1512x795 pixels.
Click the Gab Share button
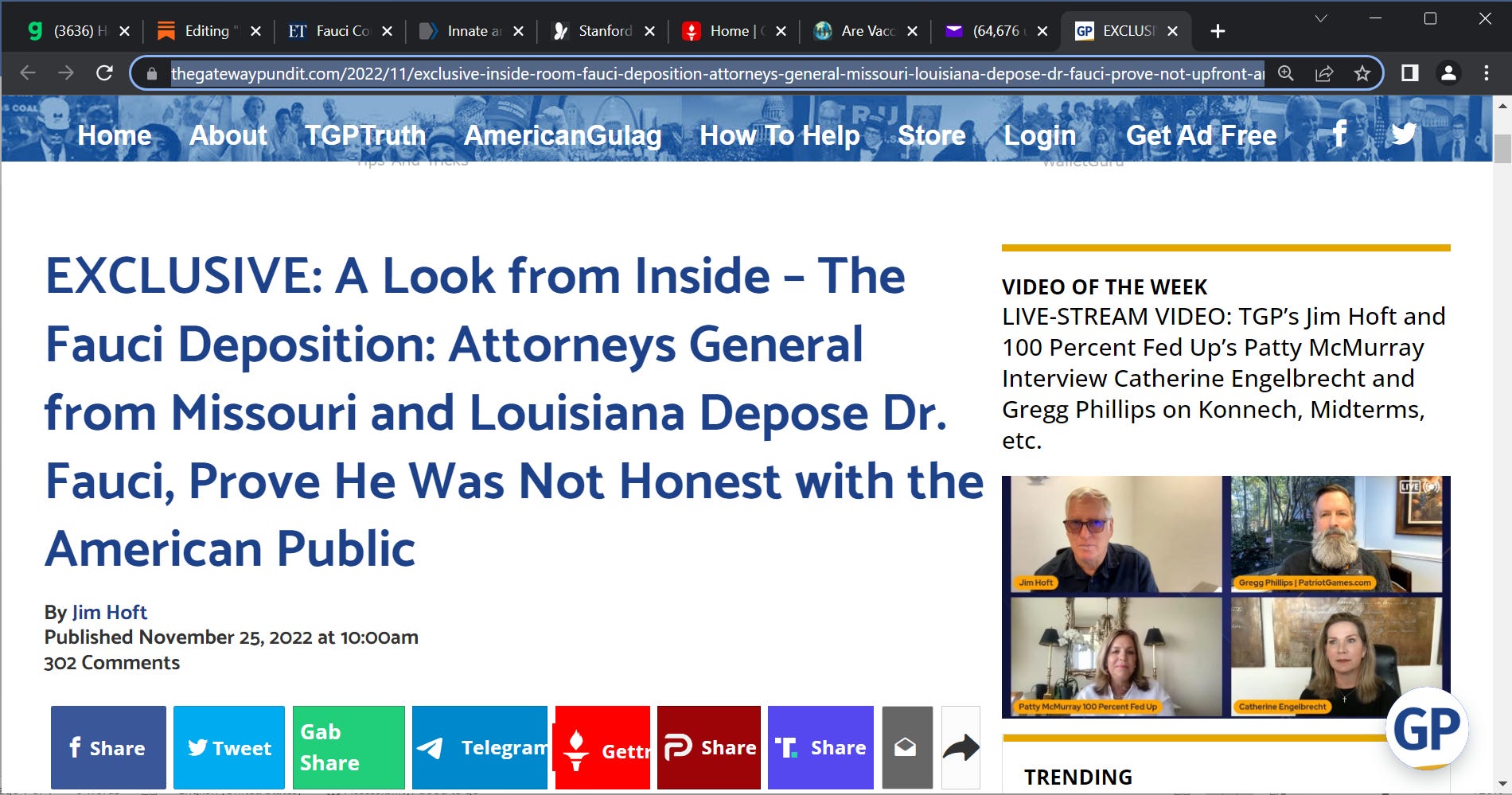pos(349,747)
